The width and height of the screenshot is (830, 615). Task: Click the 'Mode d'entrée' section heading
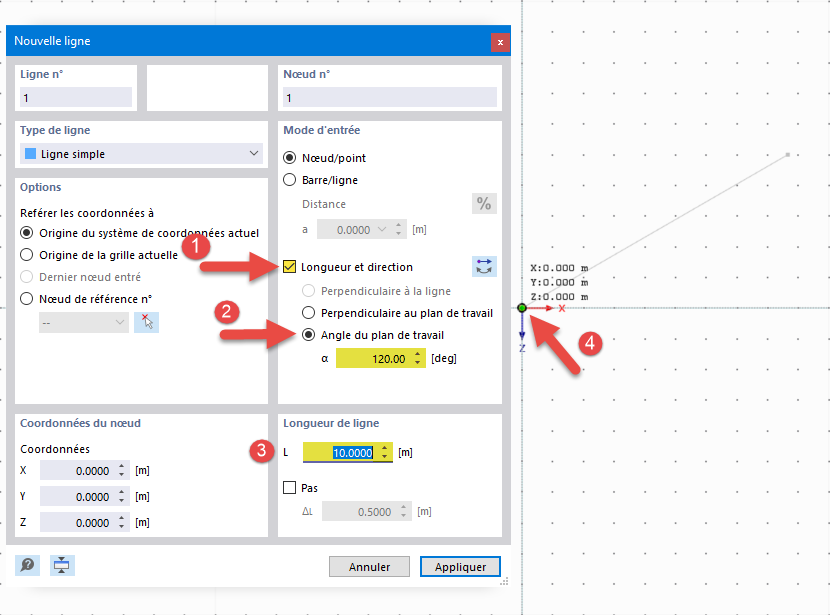click(x=321, y=130)
